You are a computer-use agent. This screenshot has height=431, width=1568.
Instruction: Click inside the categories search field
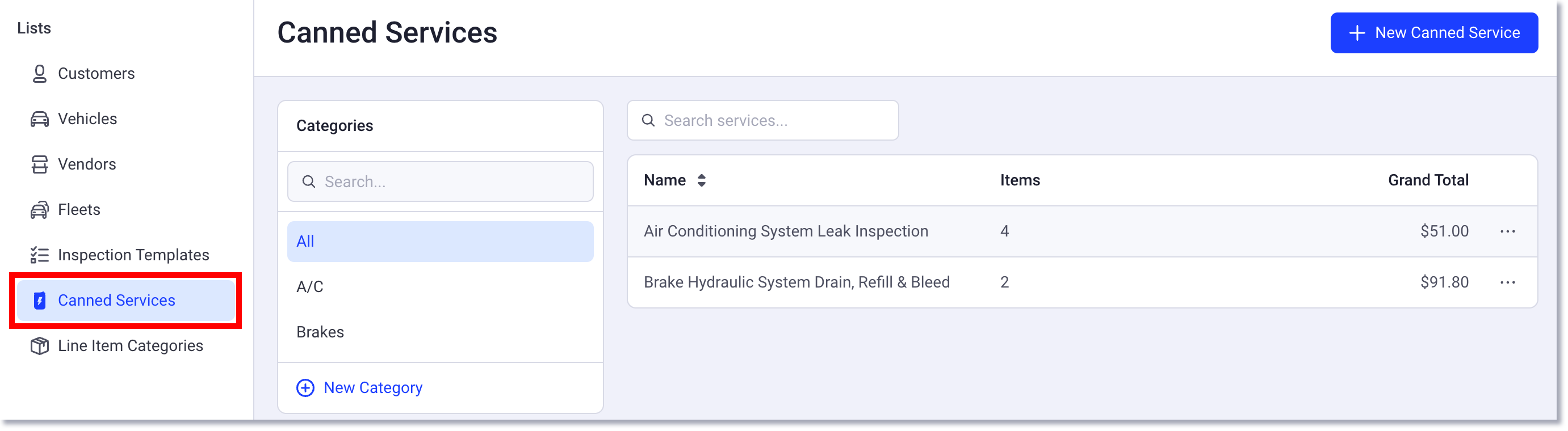tap(439, 181)
